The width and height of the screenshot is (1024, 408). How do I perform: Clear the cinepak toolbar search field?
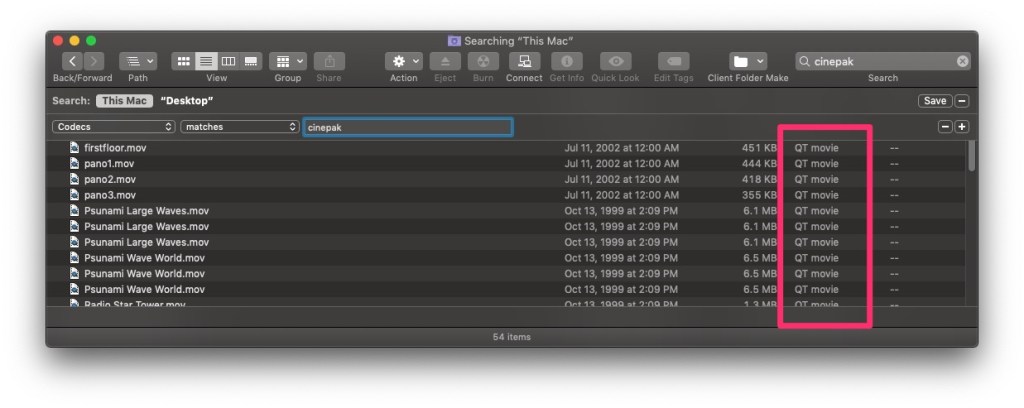(962, 61)
